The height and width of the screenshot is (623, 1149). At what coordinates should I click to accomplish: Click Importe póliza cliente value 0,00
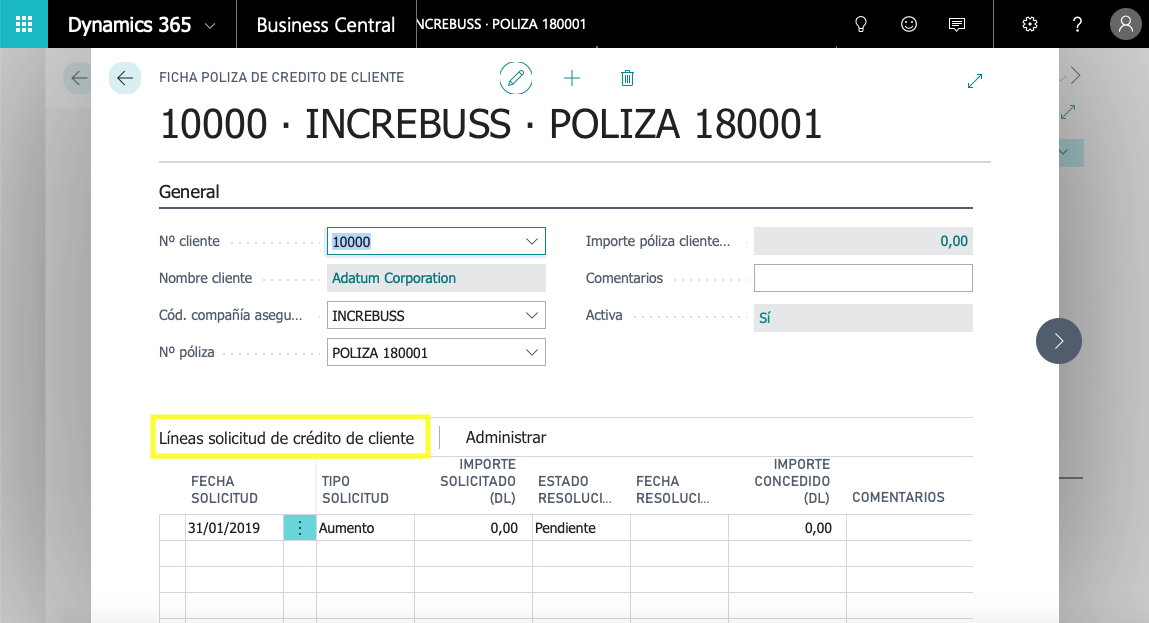coord(863,241)
